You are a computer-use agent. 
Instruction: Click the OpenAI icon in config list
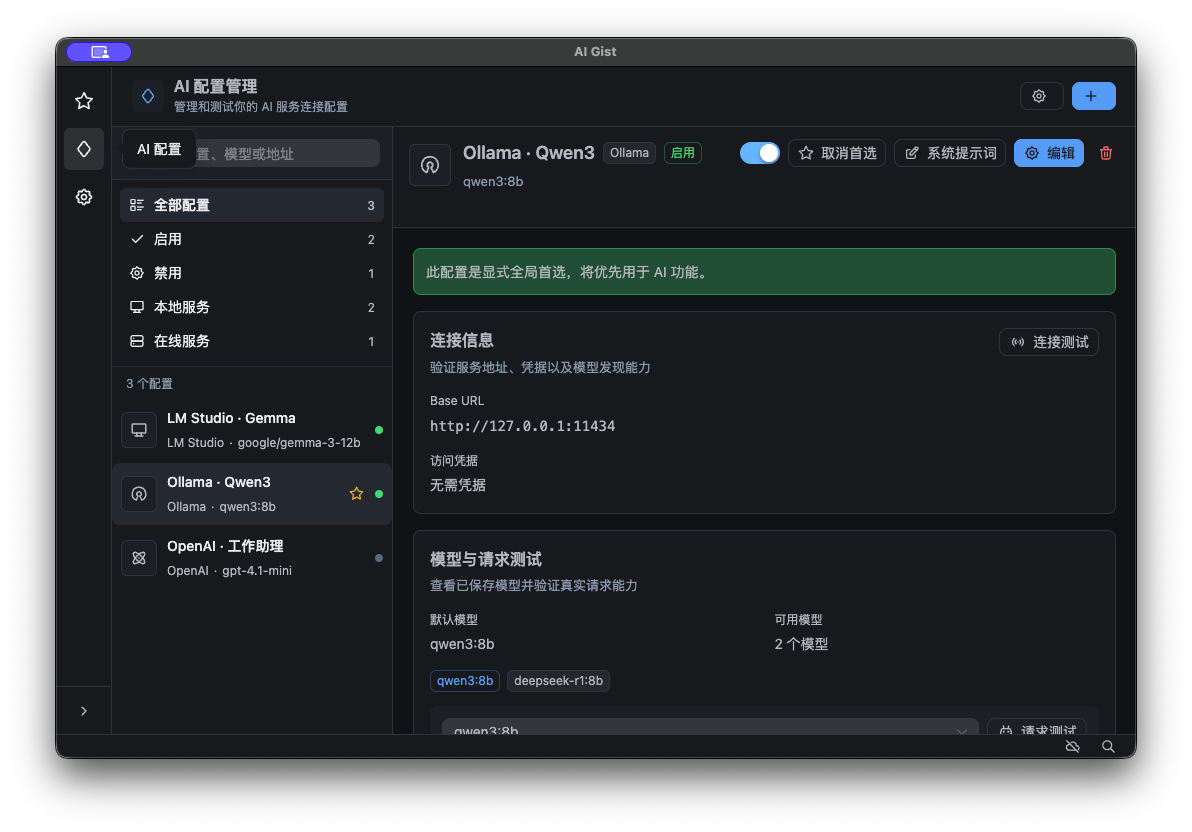[139, 557]
